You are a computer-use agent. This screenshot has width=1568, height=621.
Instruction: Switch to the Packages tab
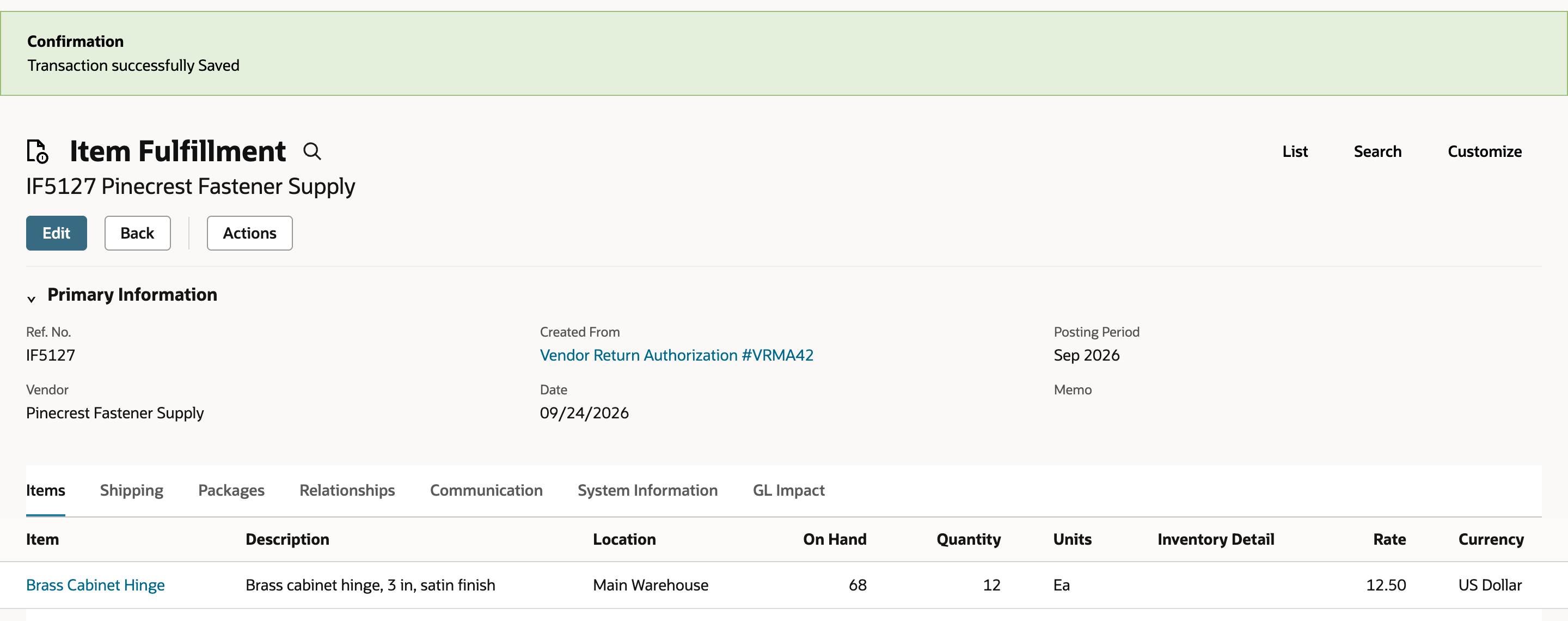(231, 490)
